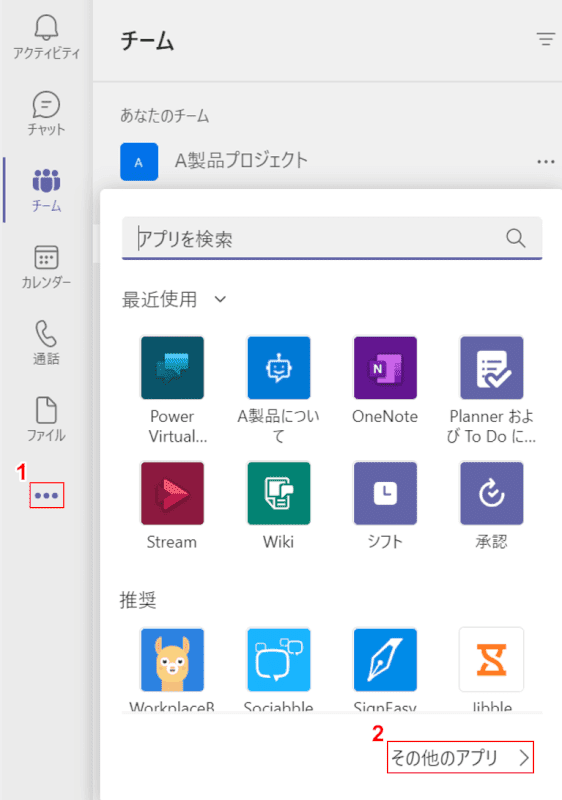Open the A製品について bot app
This screenshot has height=800, width=562.
pos(279,367)
